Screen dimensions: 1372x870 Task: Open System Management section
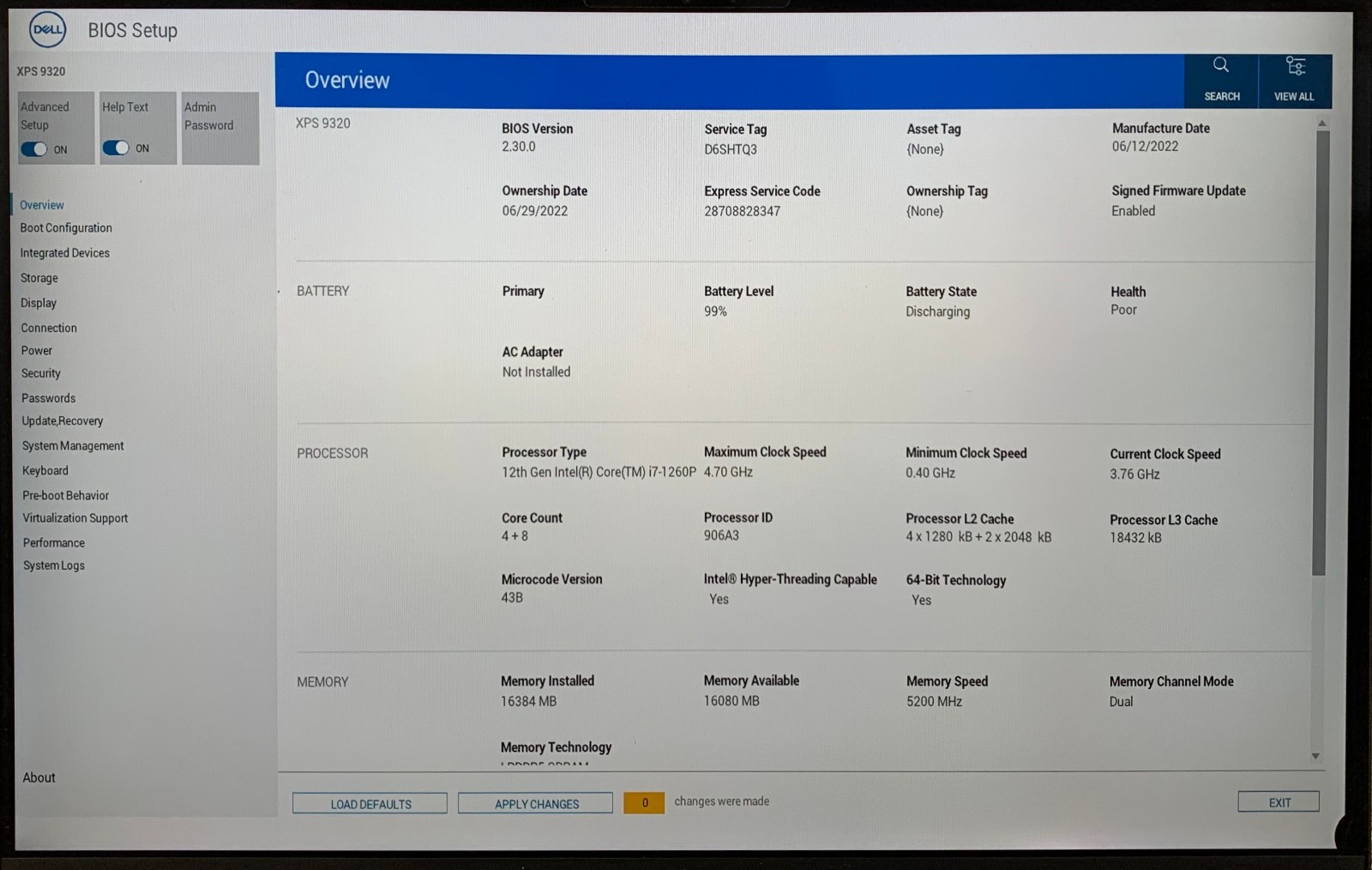click(x=73, y=446)
